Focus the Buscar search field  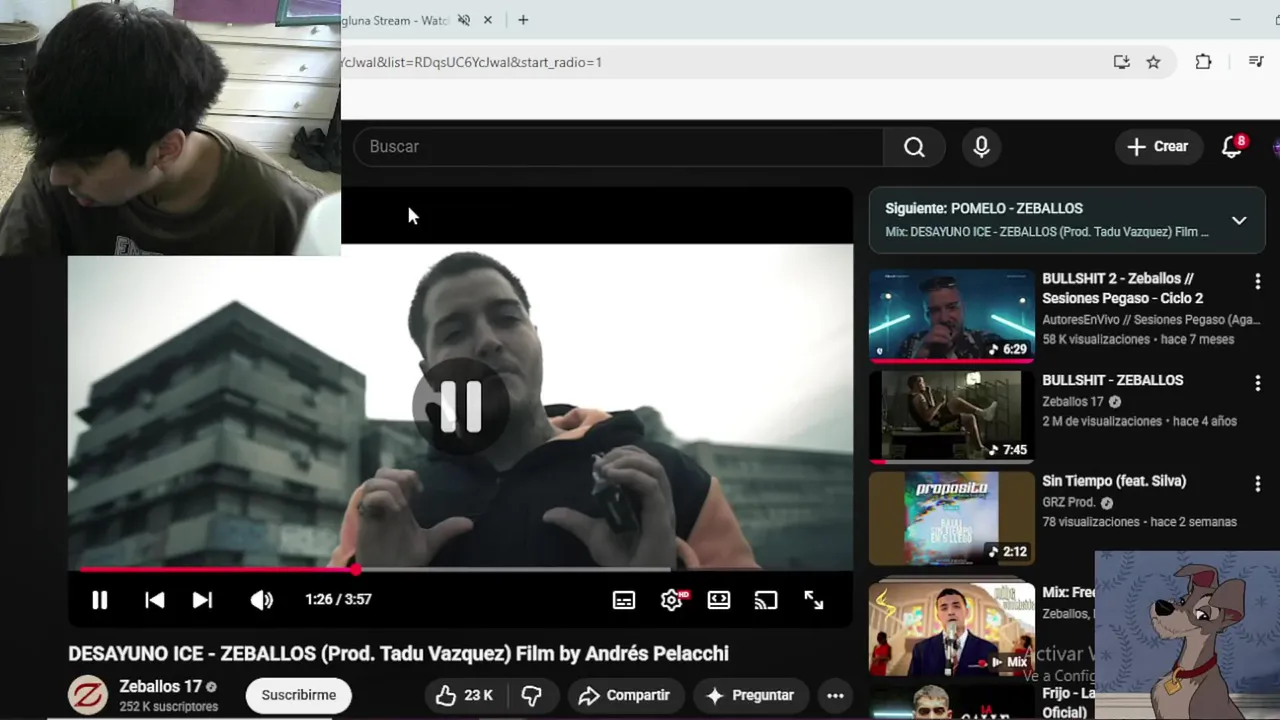(618, 147)
